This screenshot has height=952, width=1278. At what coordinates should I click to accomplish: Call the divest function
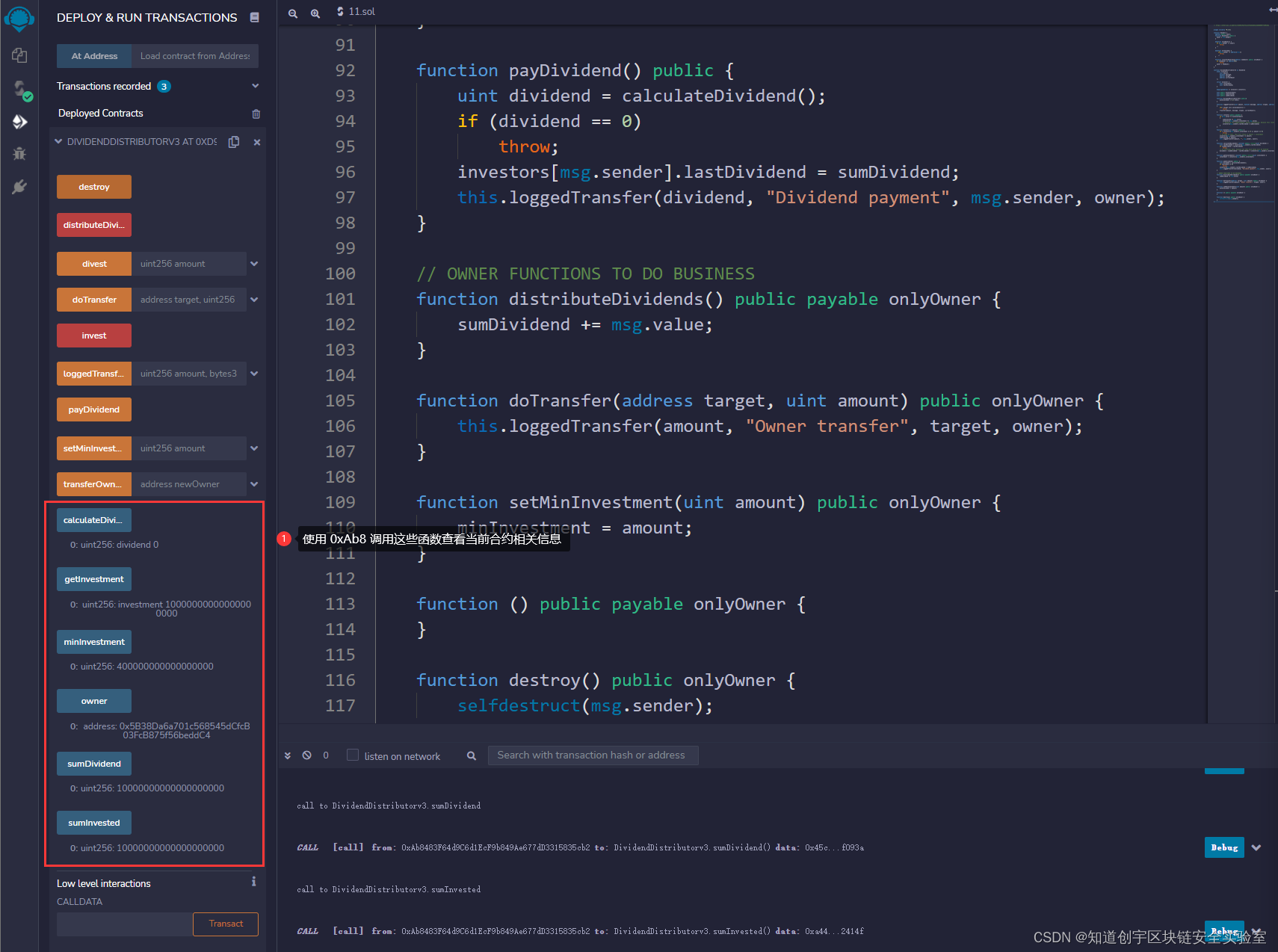click(x=94, y=264)
